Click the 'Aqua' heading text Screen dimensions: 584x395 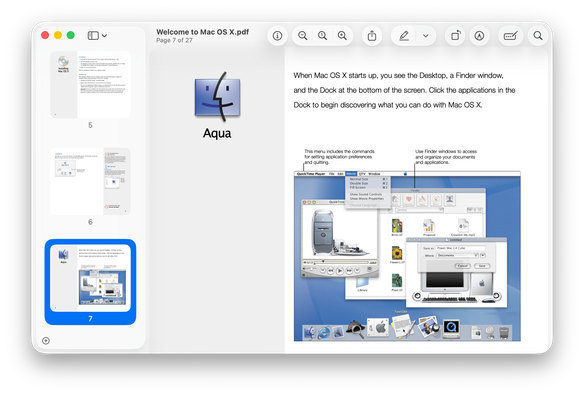coord(217,133)
